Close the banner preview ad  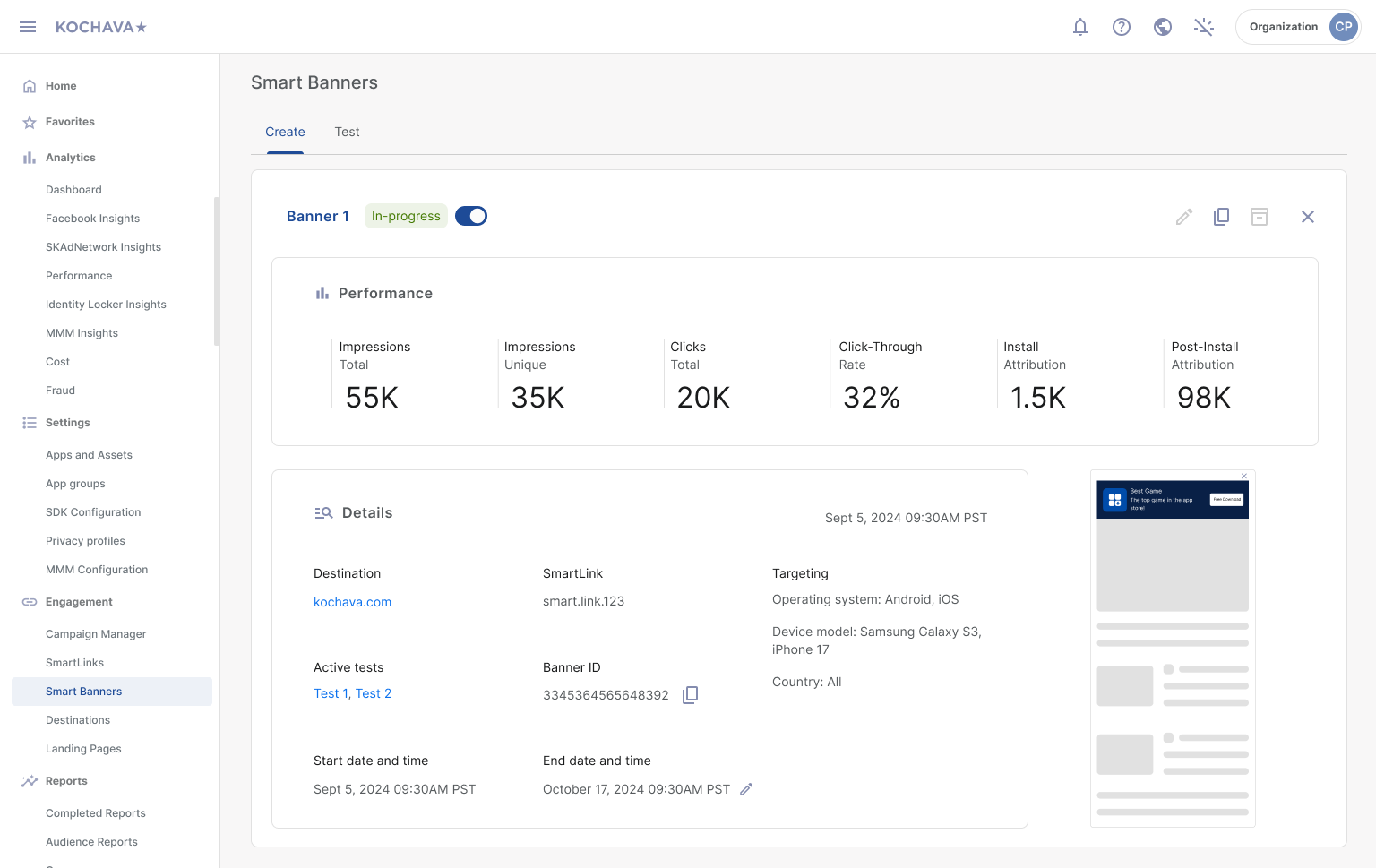1244,476
